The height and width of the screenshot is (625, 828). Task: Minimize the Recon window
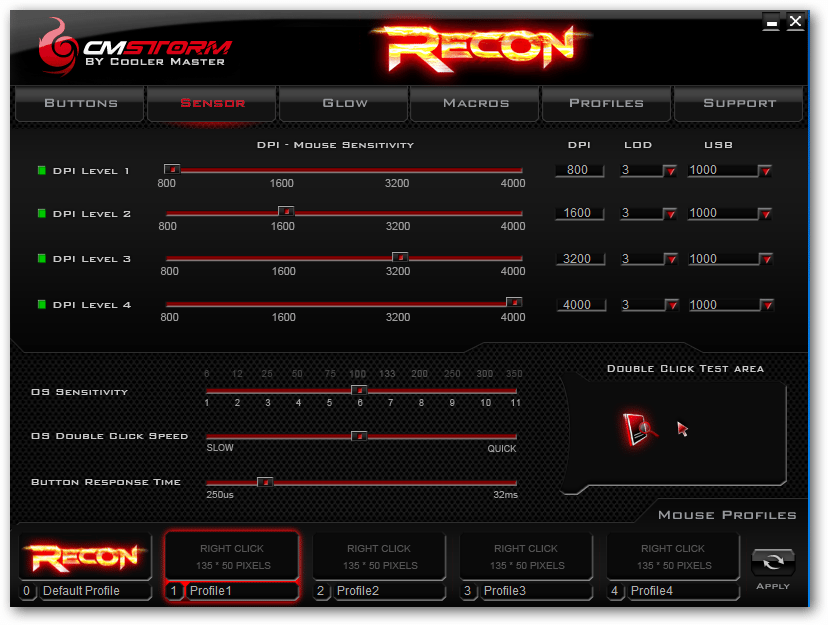pyautogui.click(x=771, y=20)
